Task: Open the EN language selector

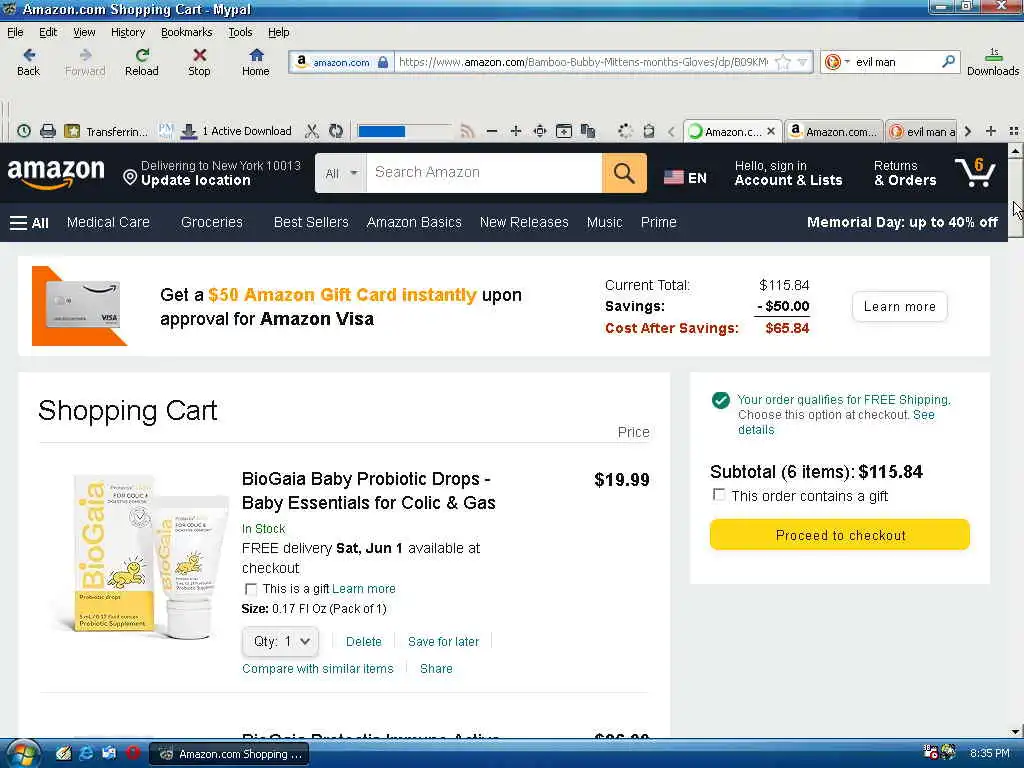Action: click(x=685, y=178)
